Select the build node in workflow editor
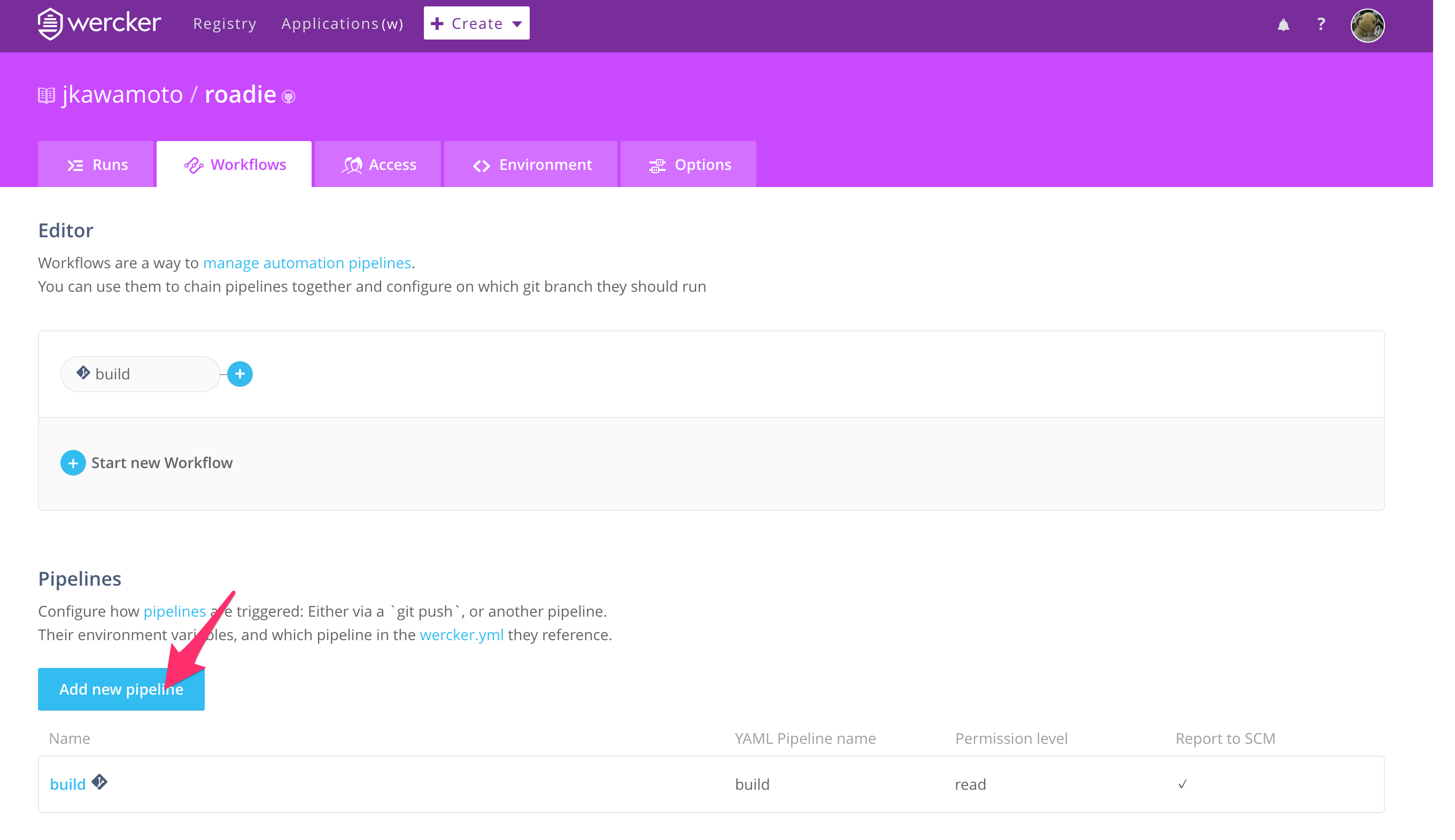The width and height of the screenshot is (1455, 840). point(140,374)
